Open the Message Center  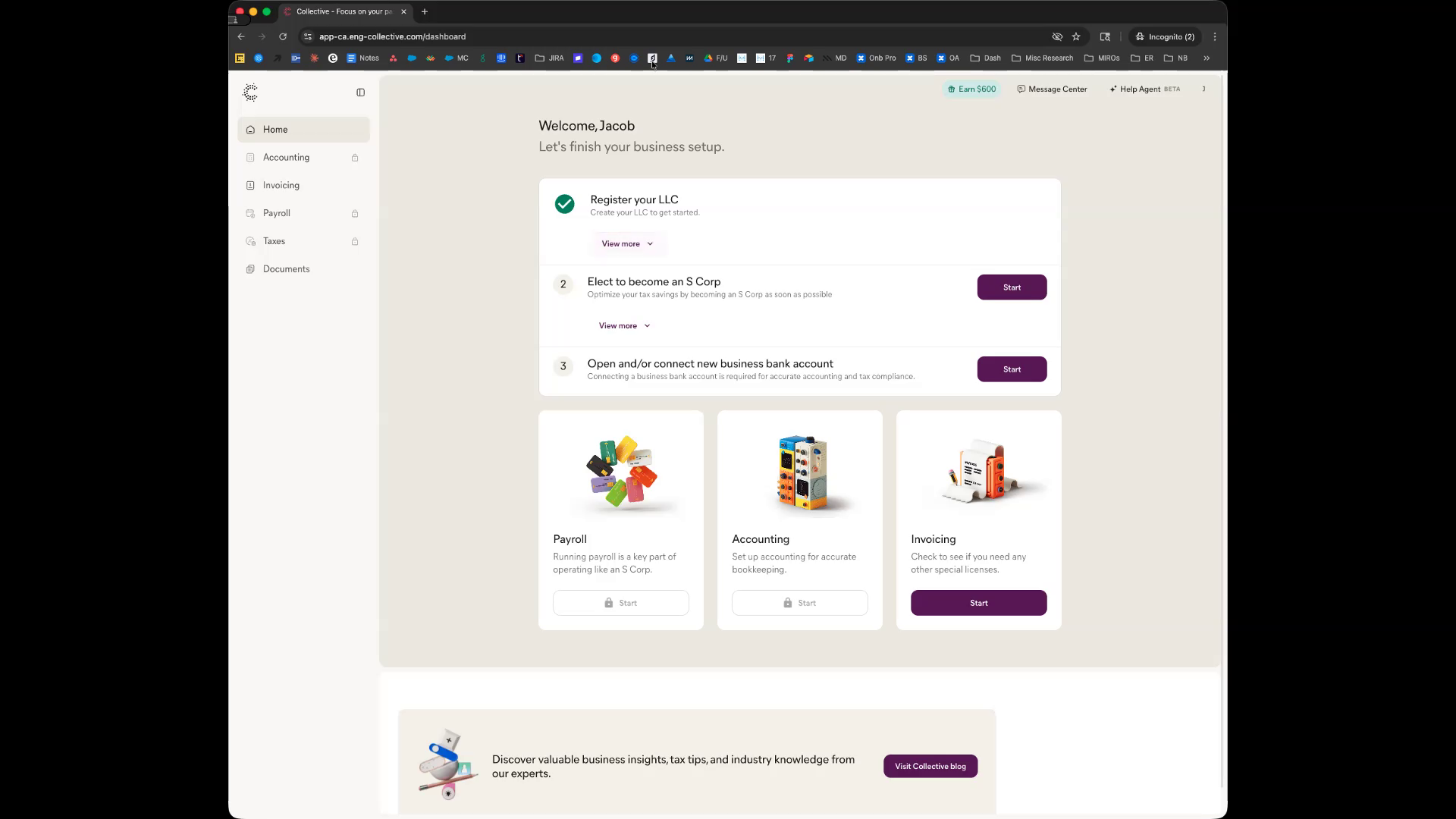click(x=1052, y=89)
